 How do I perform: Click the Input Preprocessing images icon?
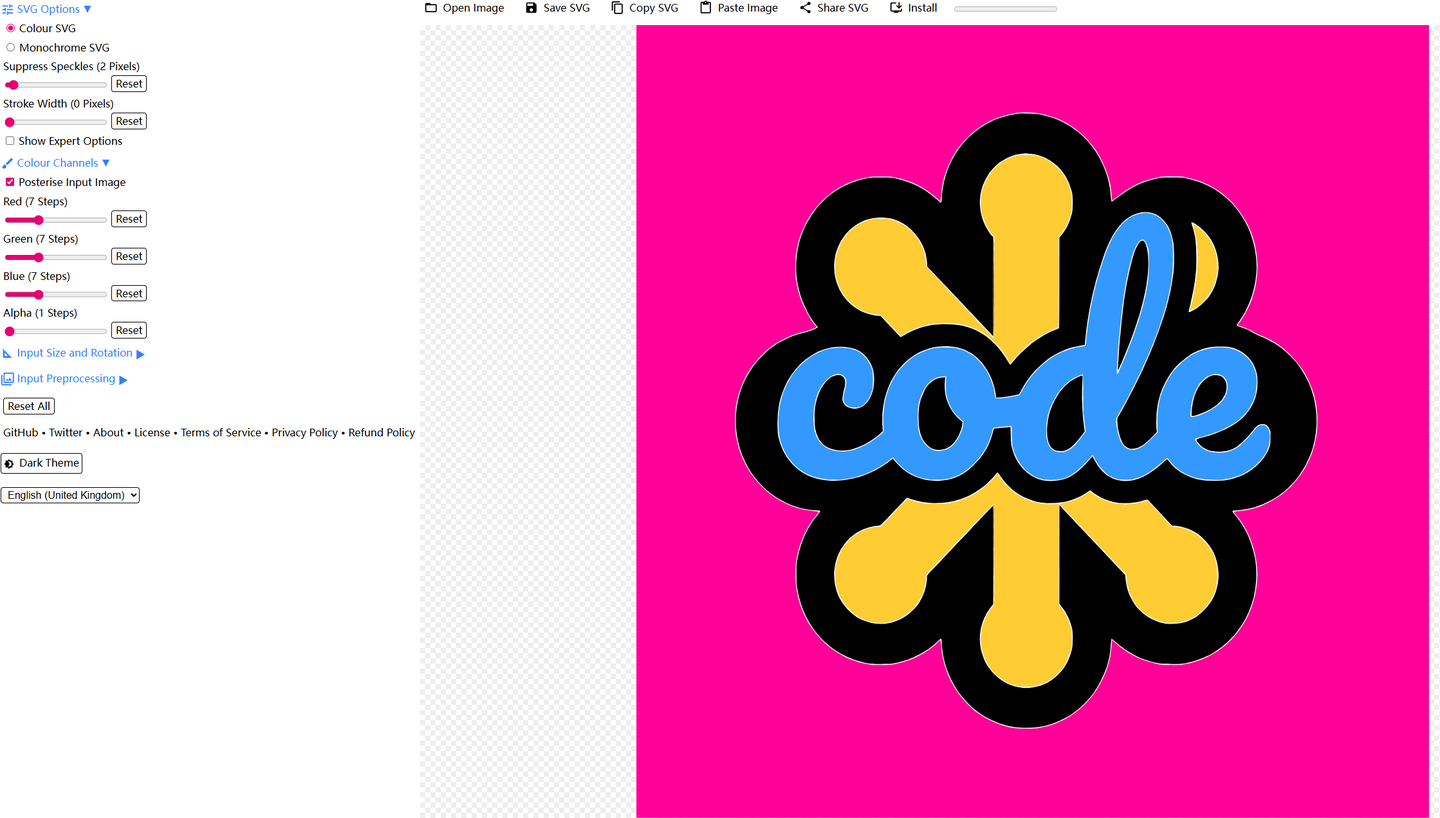coord(8,379)
